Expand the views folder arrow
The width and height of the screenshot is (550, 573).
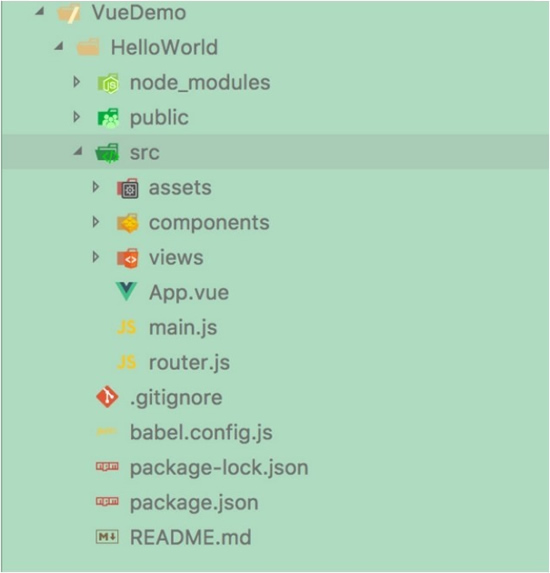96,257
